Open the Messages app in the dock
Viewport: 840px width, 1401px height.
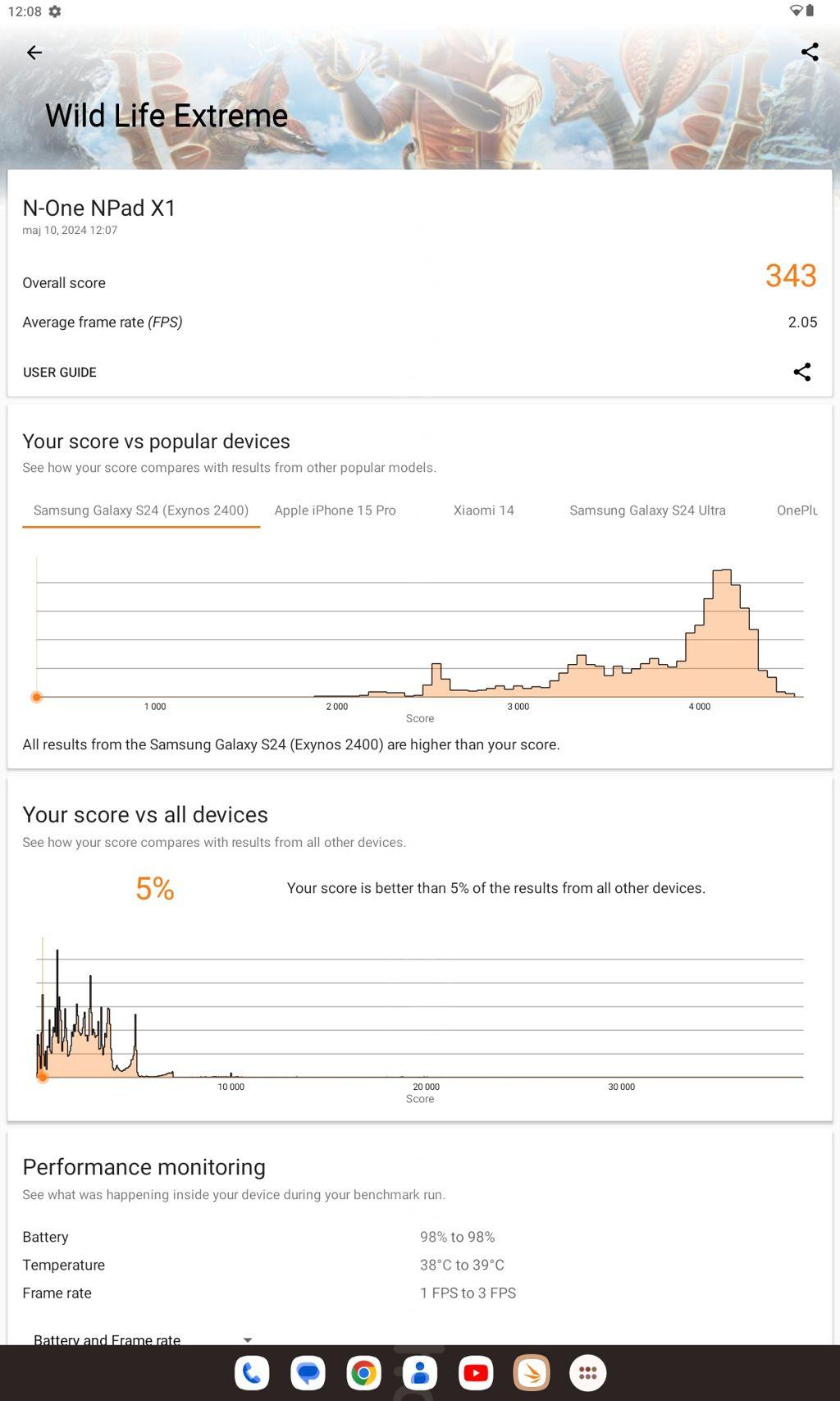pos(308,1373)
